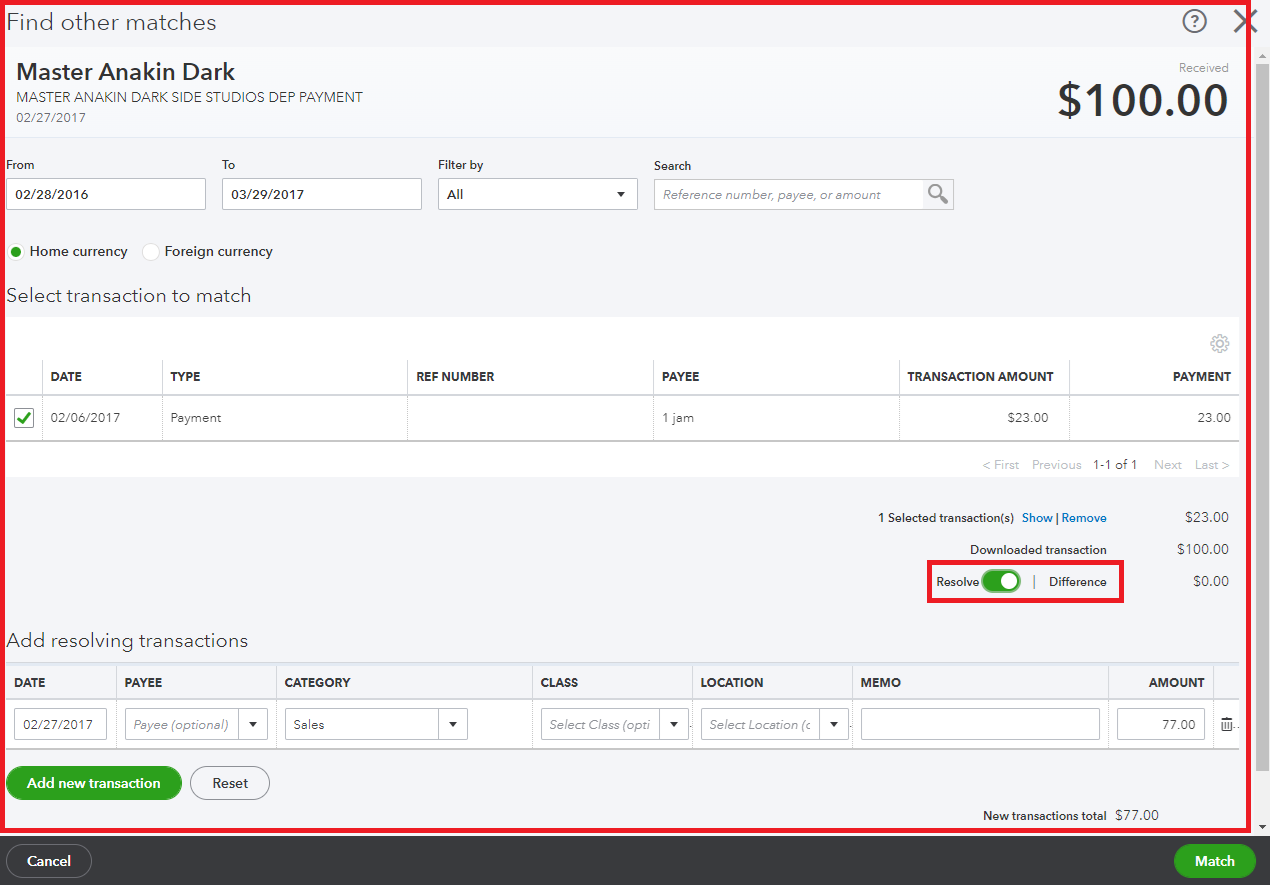Uncheck the 02/06/2017 Payment transaction row
1270x885 pixels.
[23, 417]
